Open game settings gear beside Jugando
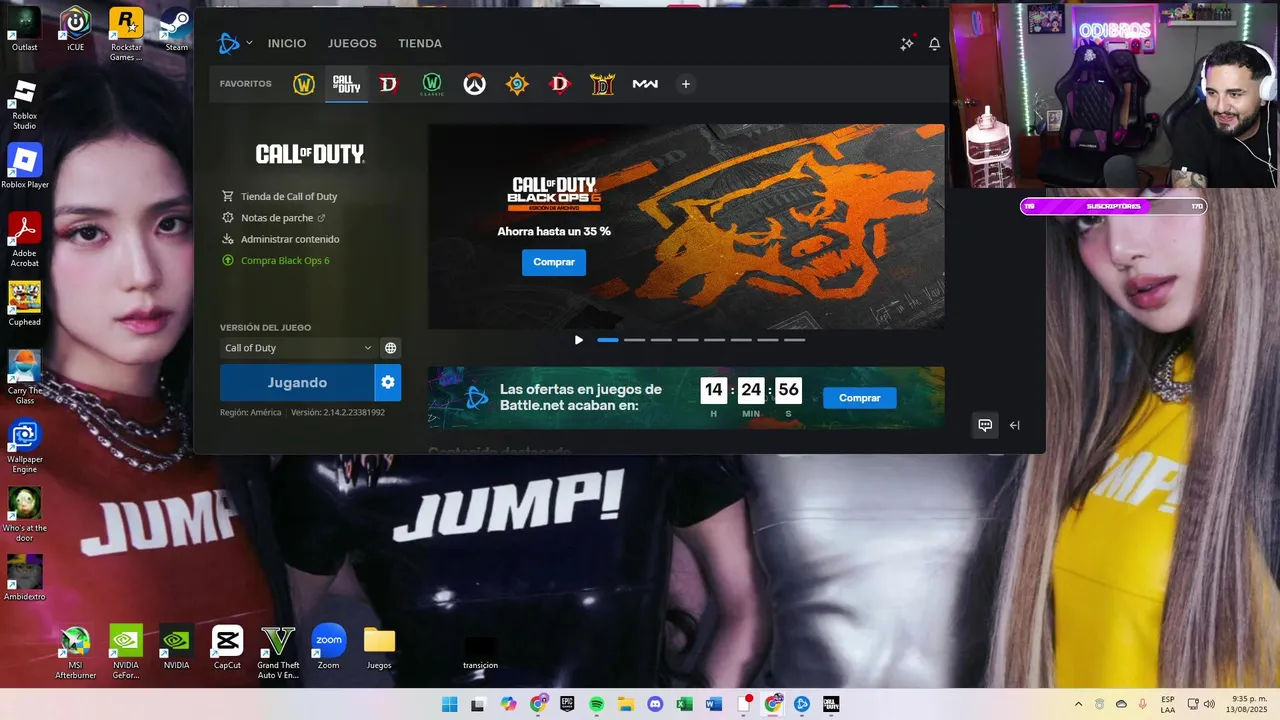This screenshot has width=1280, height=720. coord(388,383)
